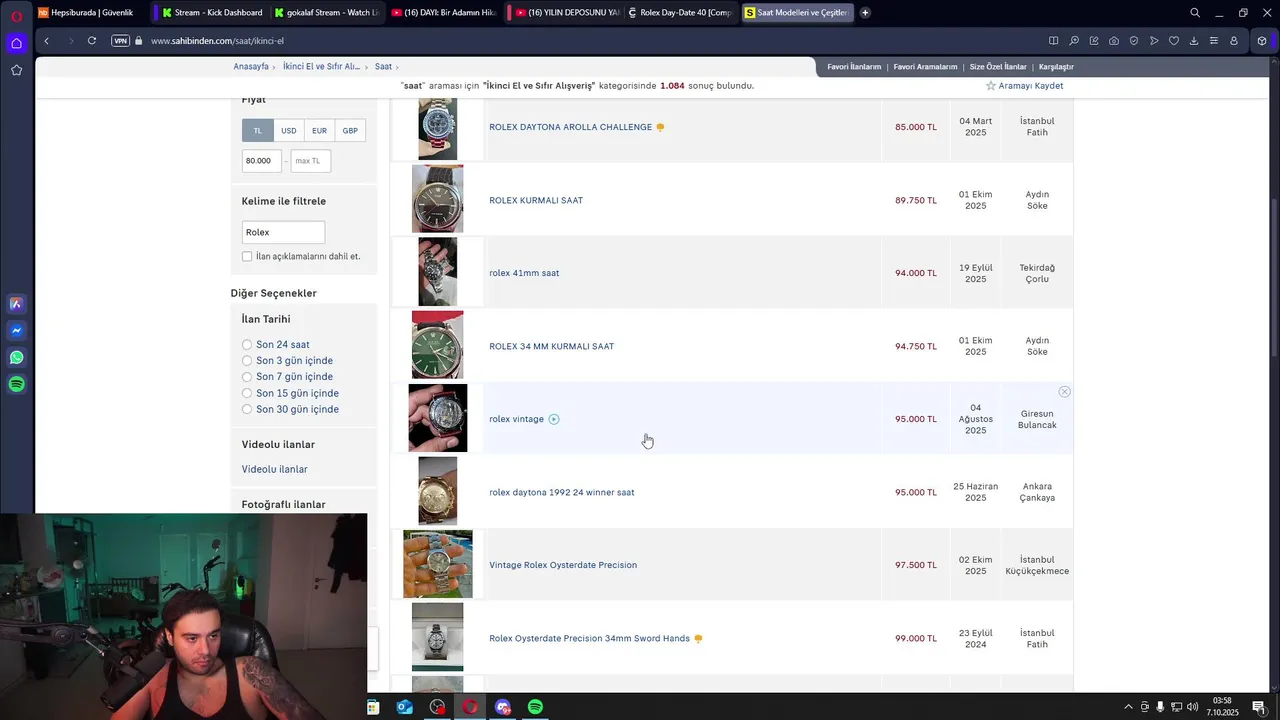Screen dimensions: 1280x720
Task: Open Outlook from Windows taskbar
Action: [x=404, y=707]
